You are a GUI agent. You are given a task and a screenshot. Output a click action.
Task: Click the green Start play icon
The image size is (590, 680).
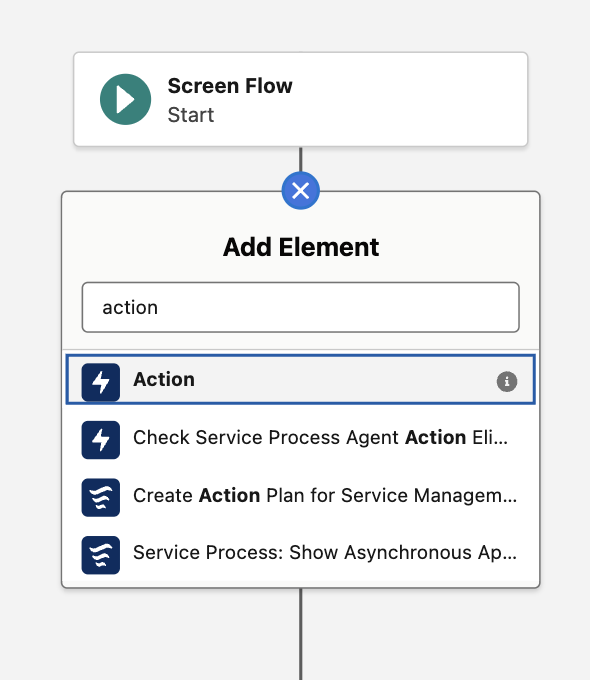125,99
